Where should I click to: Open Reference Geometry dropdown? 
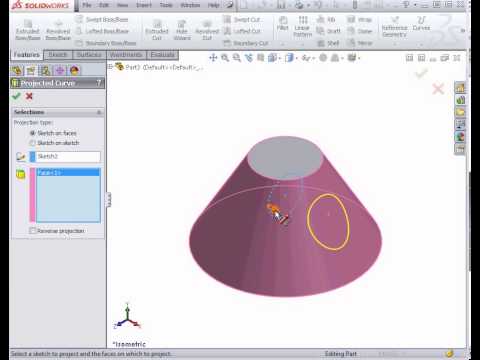[395, 44]
